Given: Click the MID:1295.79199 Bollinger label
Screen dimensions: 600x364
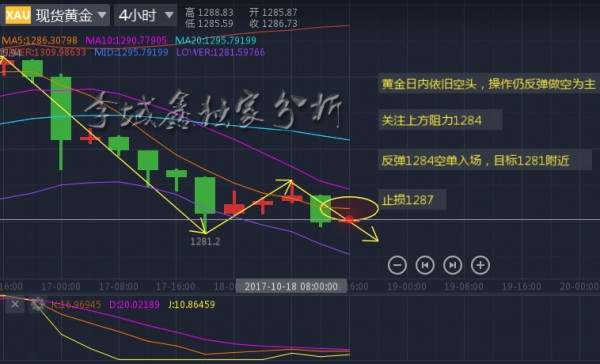Looking at the screenshot, I should [131, 52].
